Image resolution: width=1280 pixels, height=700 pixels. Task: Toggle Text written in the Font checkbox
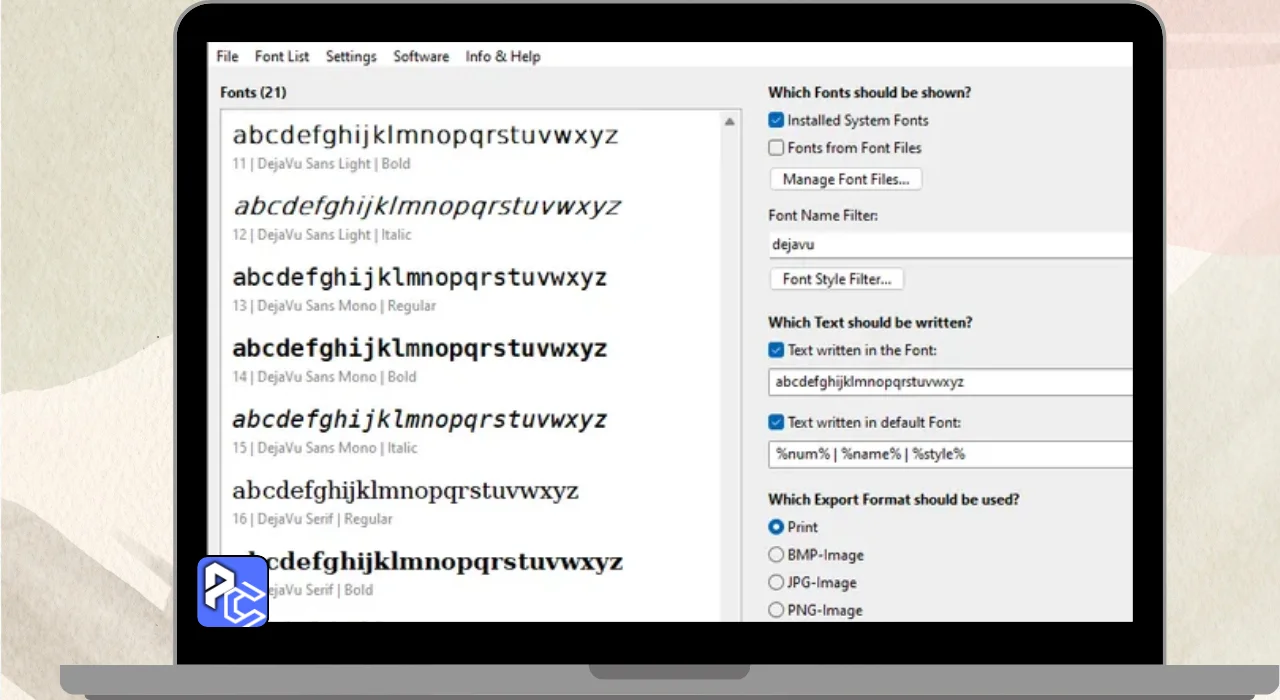(776, 350)
